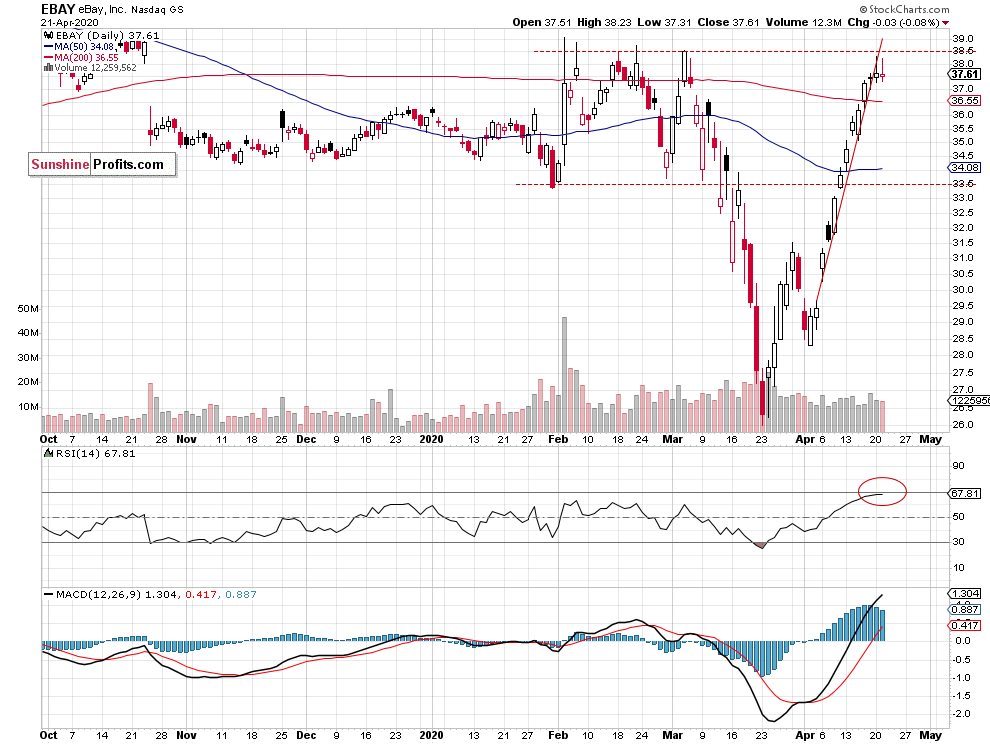
Task: Click the 1.304 MACD axis tag
Action: pyautogui.click(x=965, y=593)
